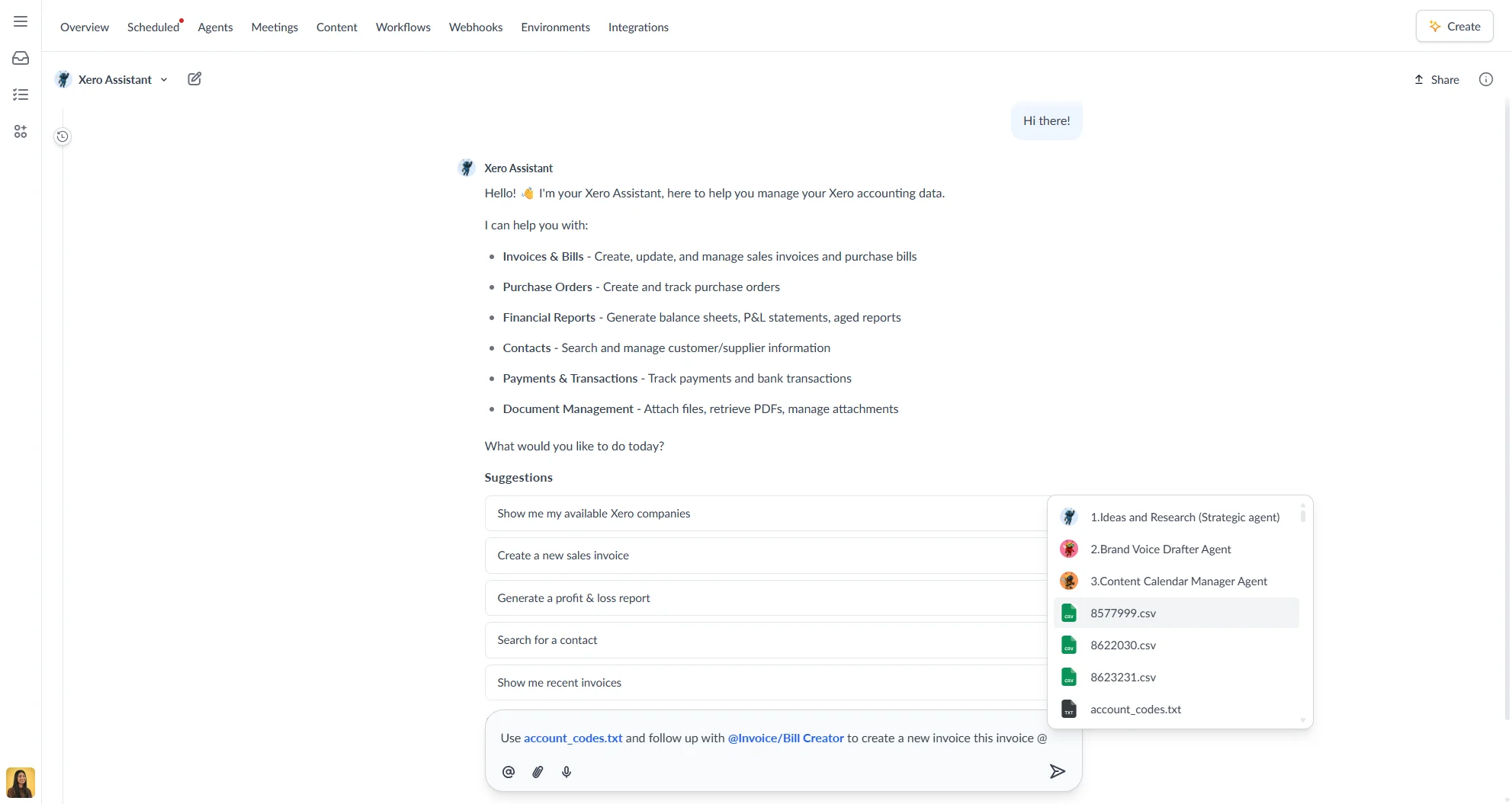This screenshot has height=804, width=1512.
Task: Choose the Brand Voice Drafter Agent
Action: [x=1160, y=549]
